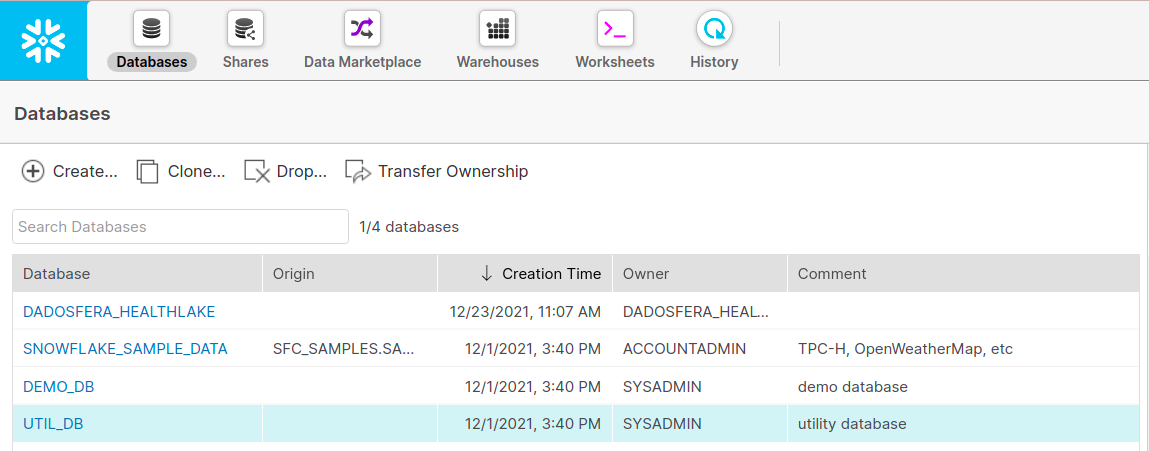Click the Transfer Ownership arrow icon
Screen dimensions: 1149x451
tap(358, 172)
